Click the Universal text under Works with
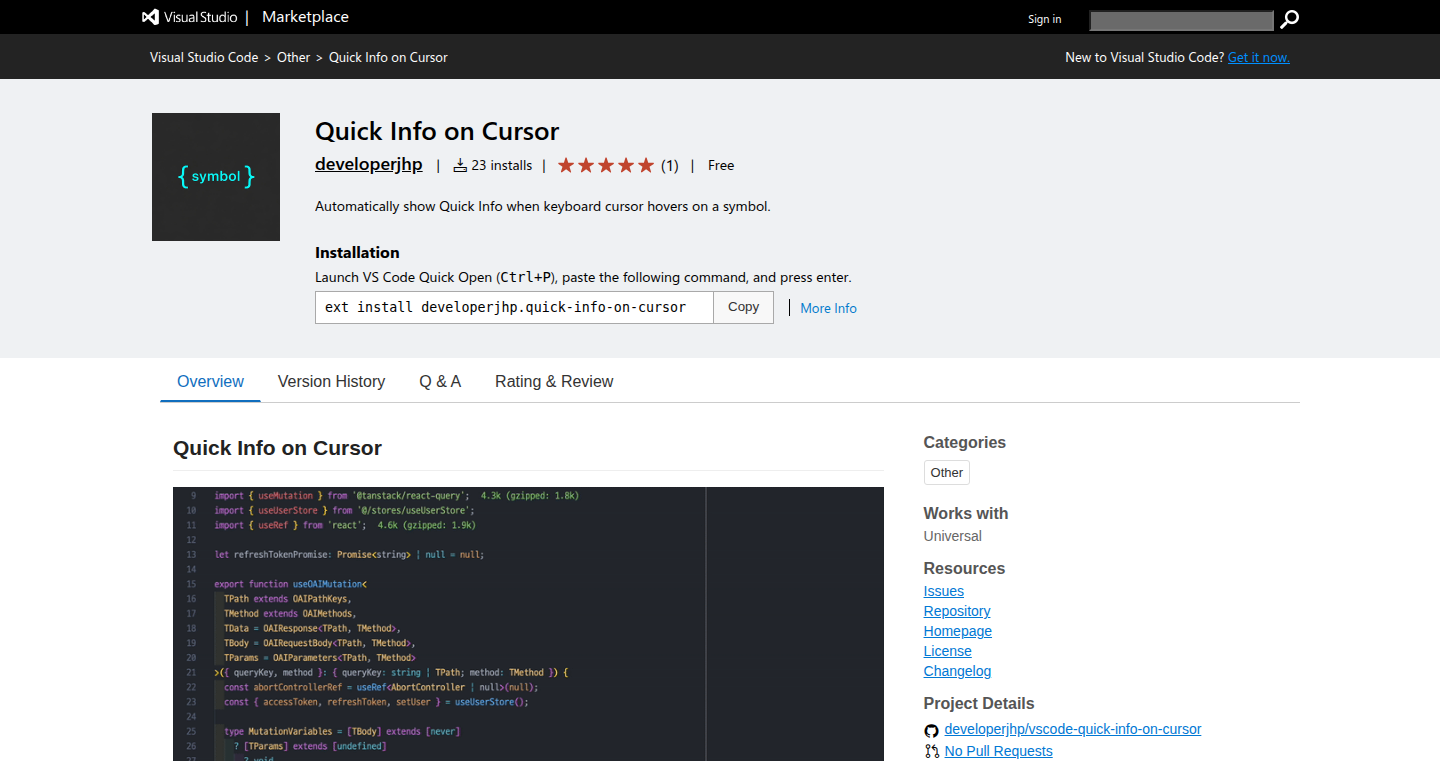Screen dimensions: 1440x761 coord(953,536)
